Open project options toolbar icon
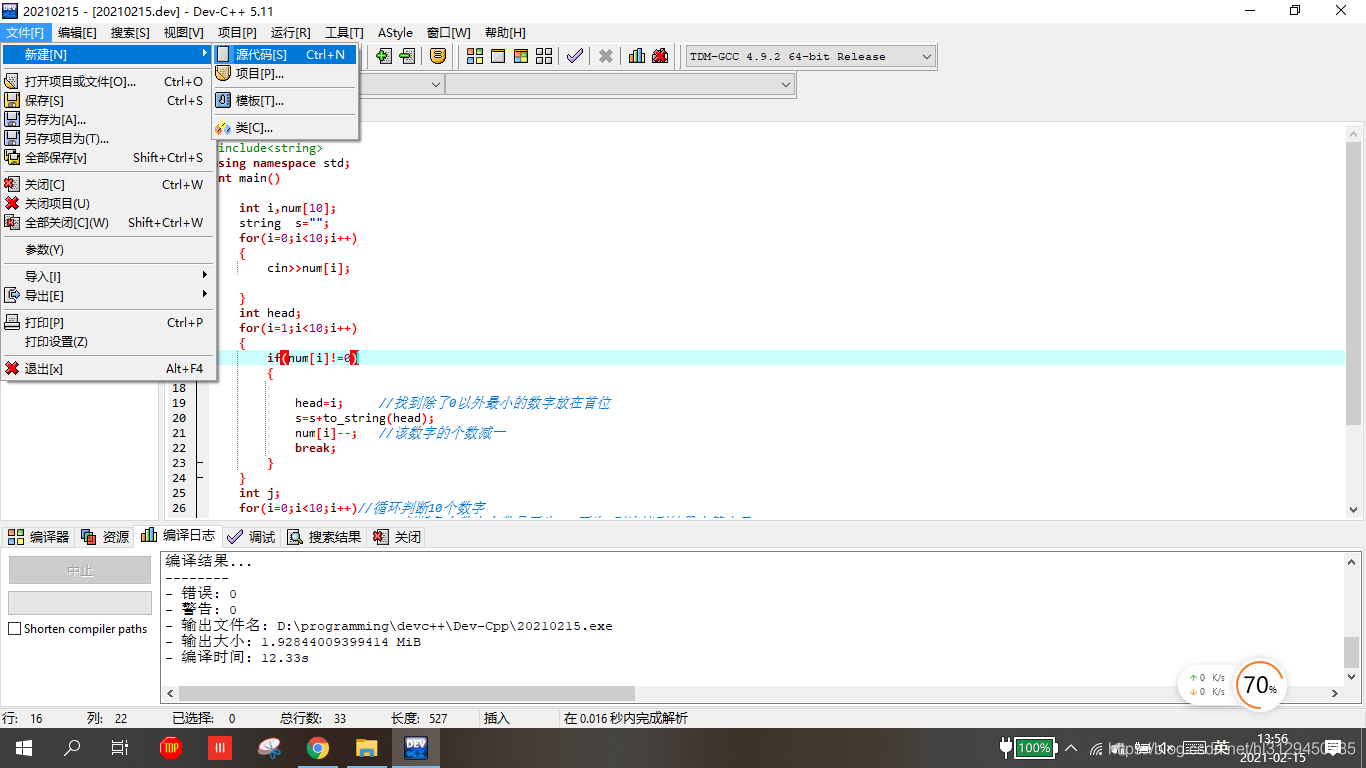1366x768 pixels. pyautogui.click(x=438, y=56)
